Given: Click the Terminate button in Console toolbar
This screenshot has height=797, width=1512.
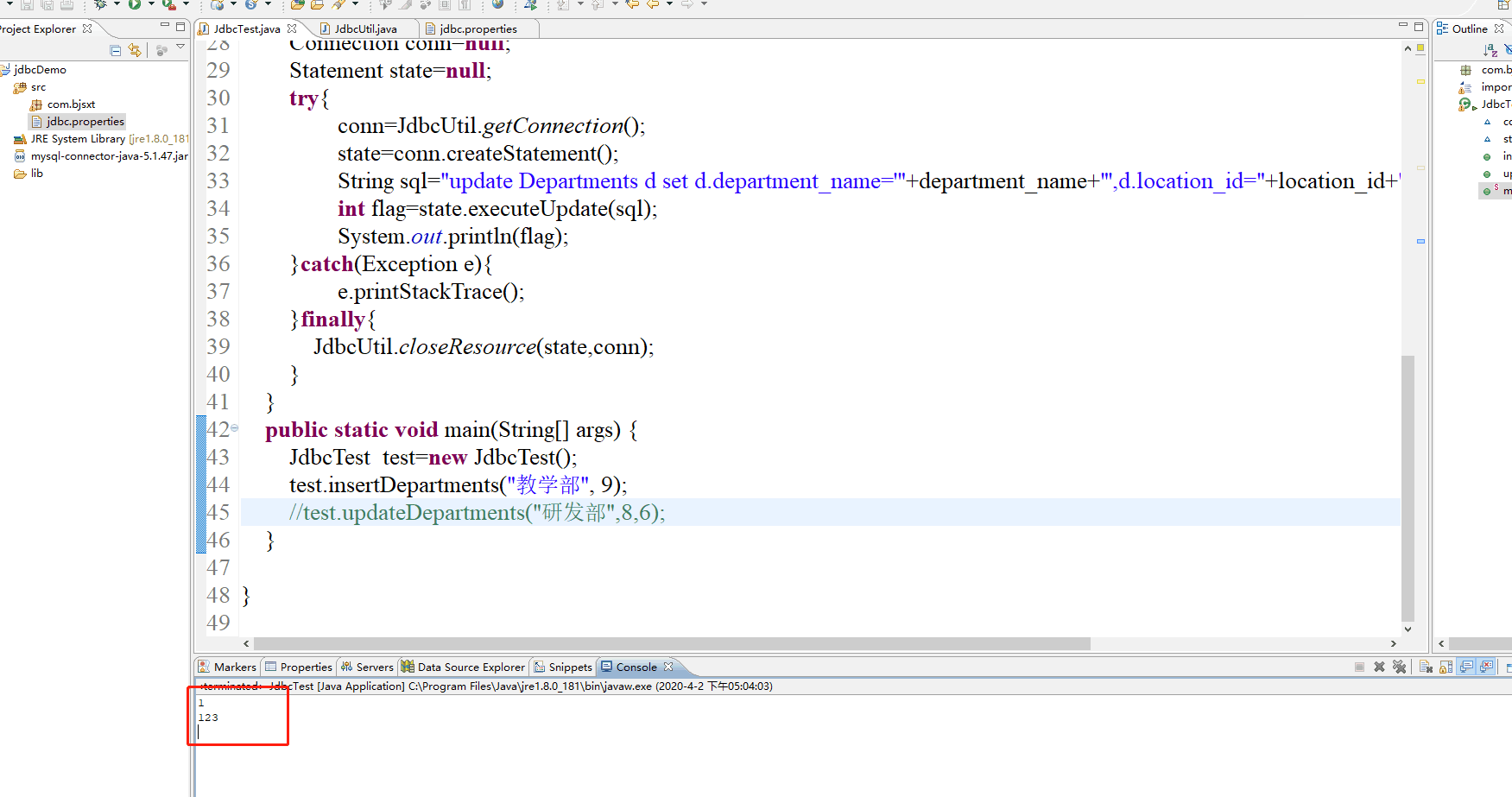Looking at the screenshot, I should [1359, 667].
